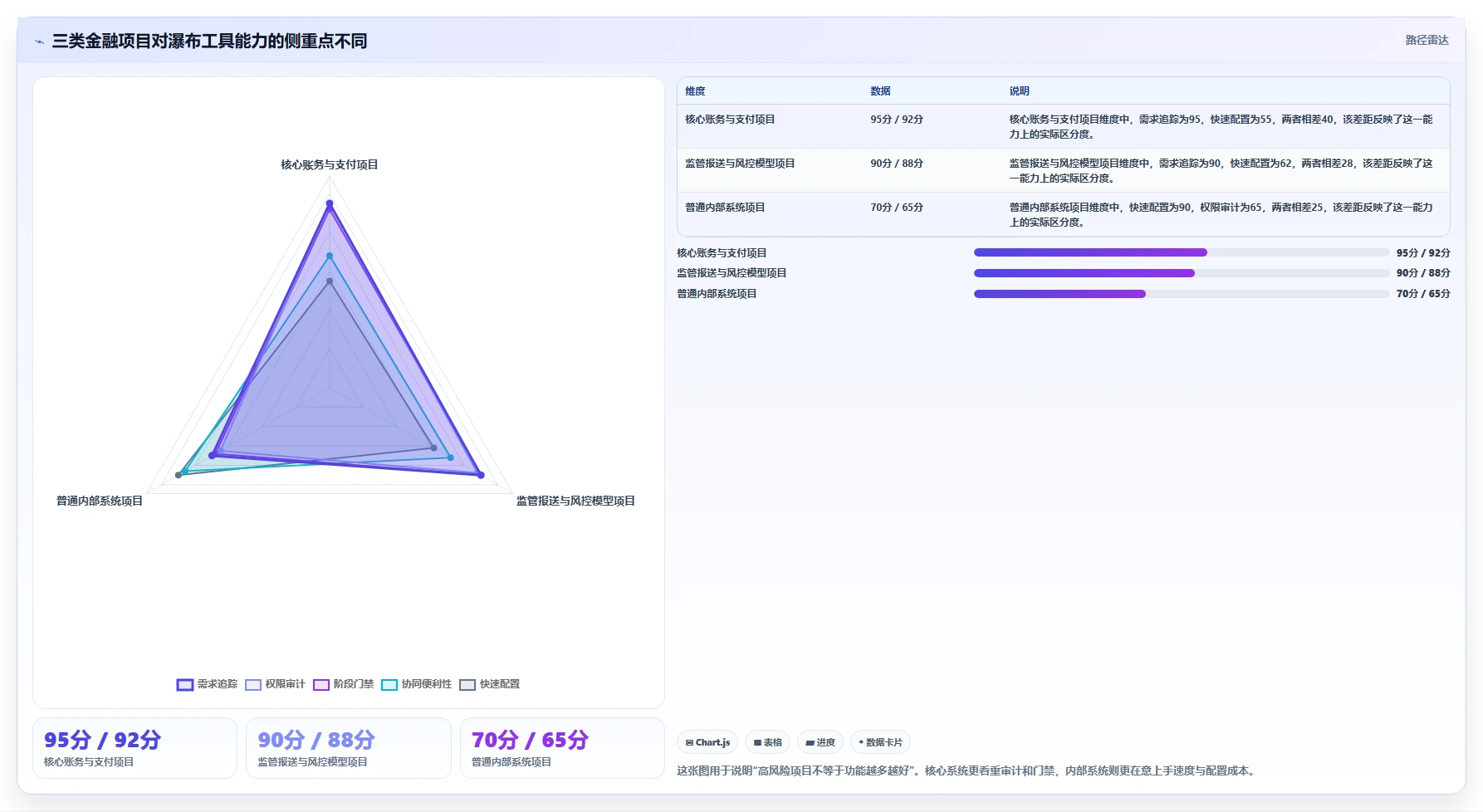Click the 说明 column header

pos(1019,91)
